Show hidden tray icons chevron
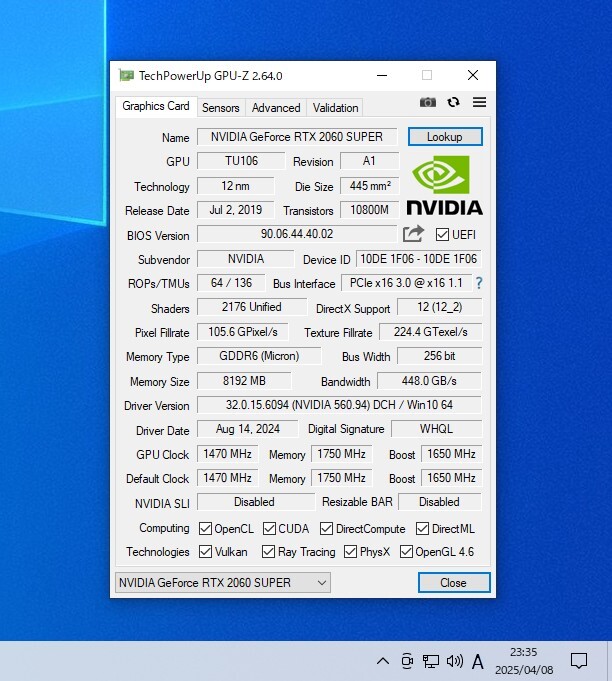The width and height of the screenshot is (612, 681). (x=383, y=661)
